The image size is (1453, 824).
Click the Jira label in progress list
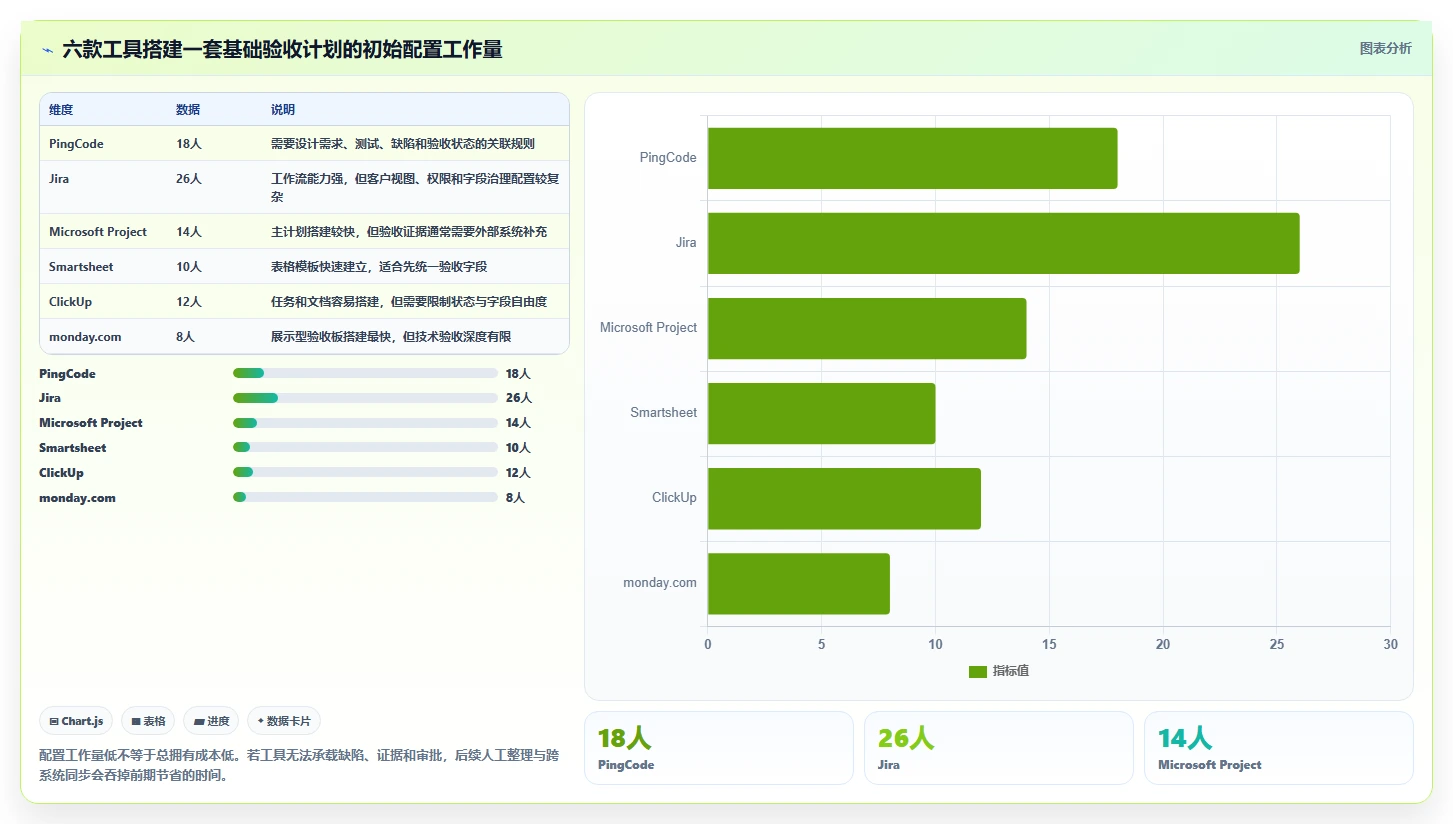pyautogui.click(x=50, y=398)
